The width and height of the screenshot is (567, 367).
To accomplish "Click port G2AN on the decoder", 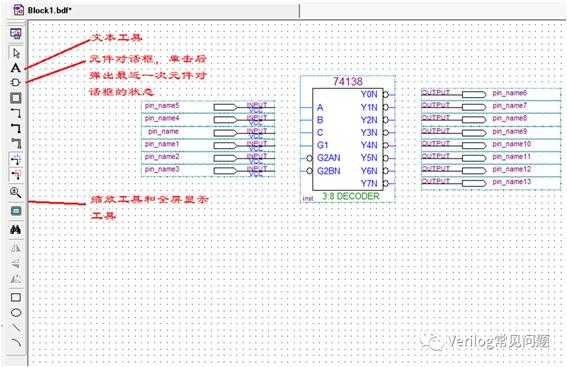I will [328, 158].
